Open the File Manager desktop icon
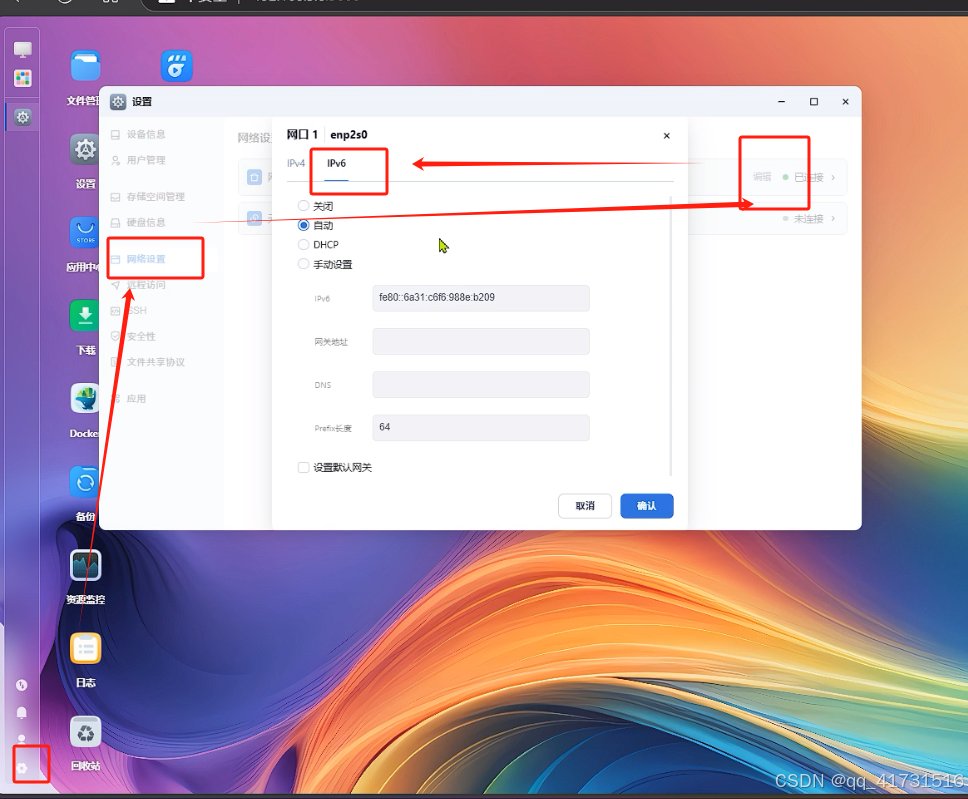The width and height of the screenshot is (968, 799). coord(85,66)
